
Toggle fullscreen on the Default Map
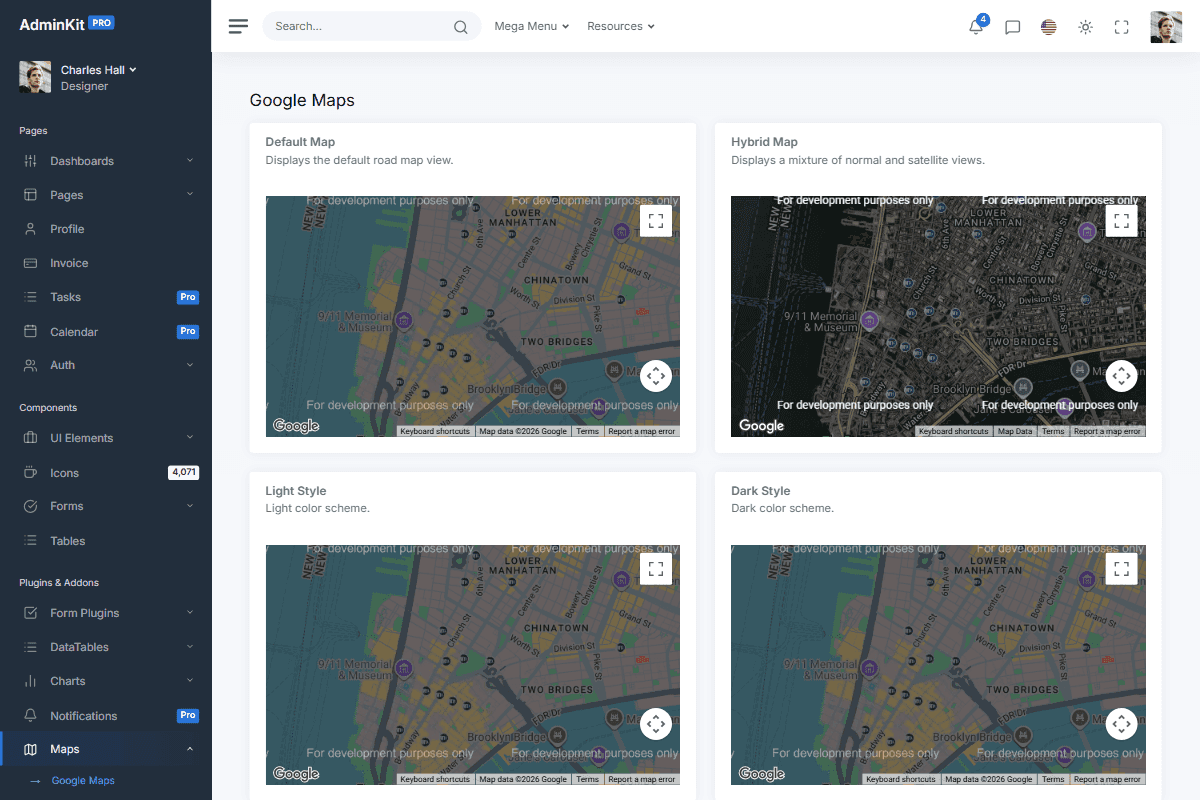[656, 221]
